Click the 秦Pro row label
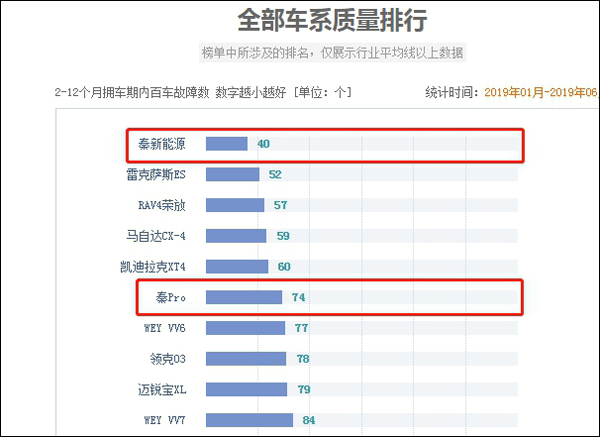 click(171, 297)
